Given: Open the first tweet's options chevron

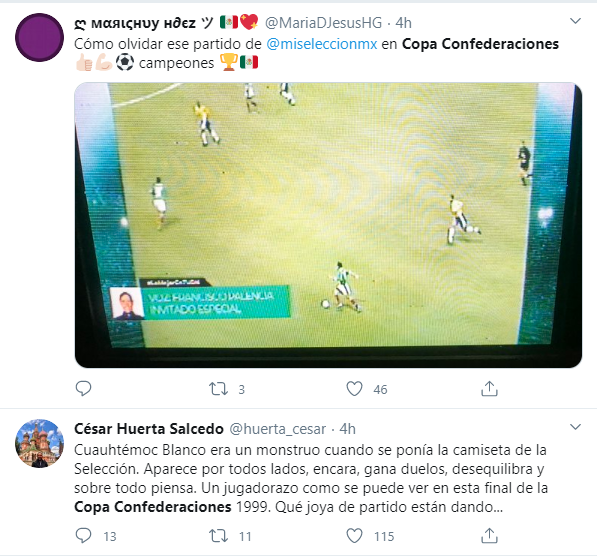Looking at the screenshot, I should pyautogui.click(x=575, y=21).
